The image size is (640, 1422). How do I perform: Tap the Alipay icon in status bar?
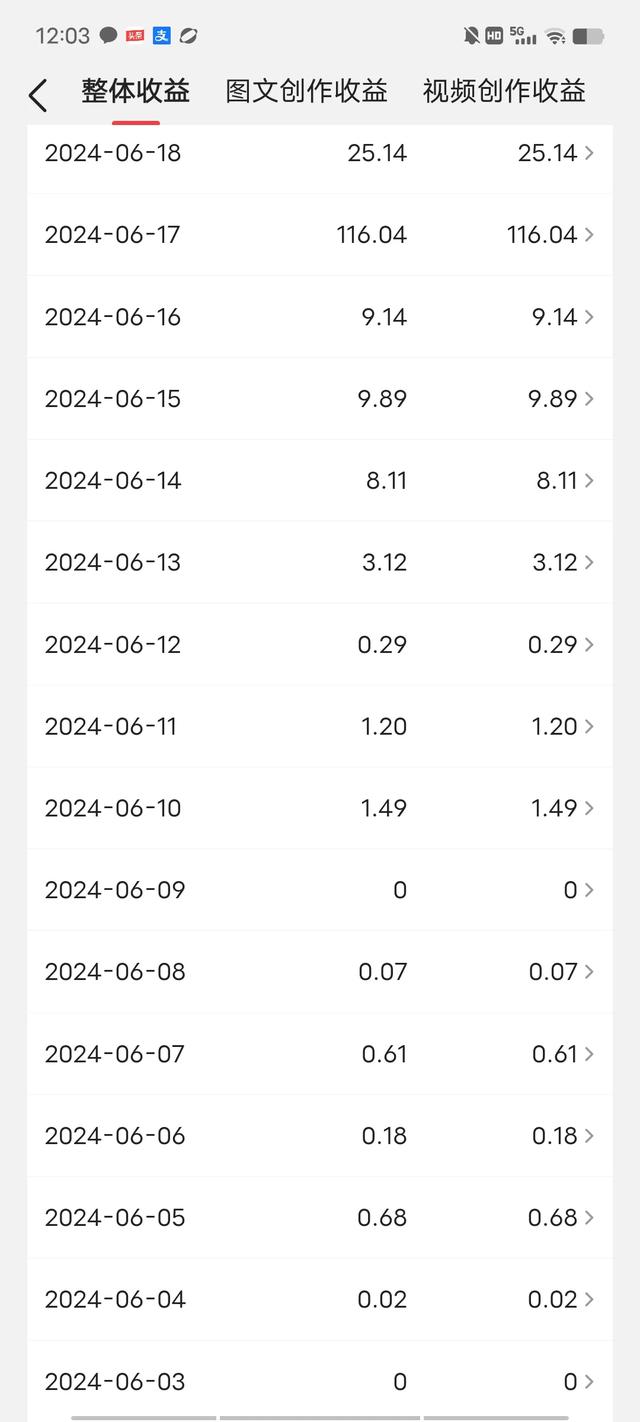161,35
